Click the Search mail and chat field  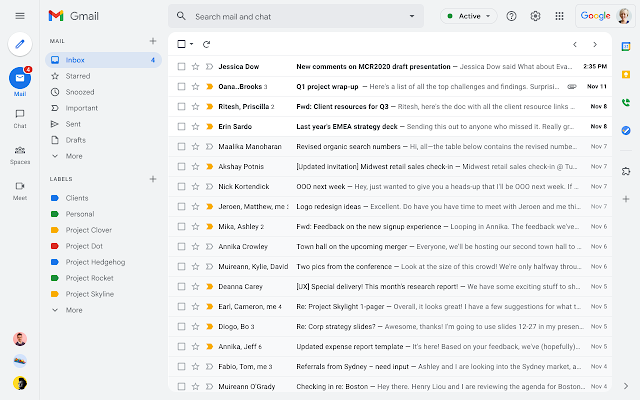tap(290, 16)
